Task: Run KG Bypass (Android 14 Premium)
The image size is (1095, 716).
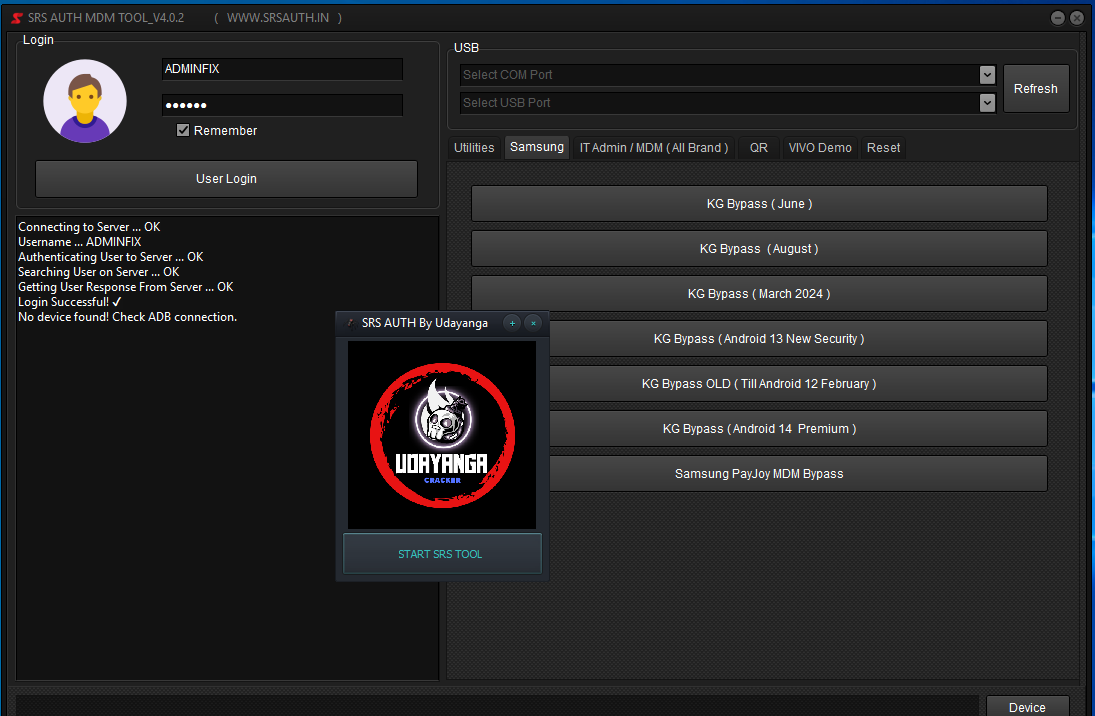Action: (798, 429)
